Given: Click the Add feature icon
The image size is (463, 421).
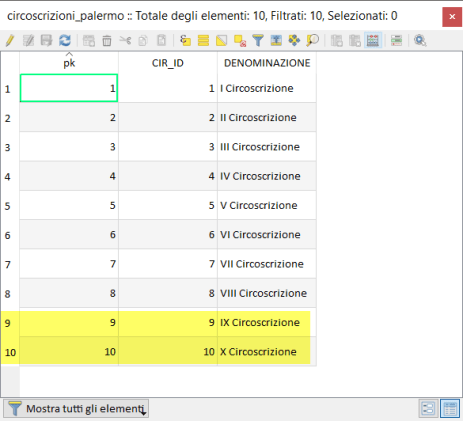Looking at the screenshot, I should click(89, 41).
